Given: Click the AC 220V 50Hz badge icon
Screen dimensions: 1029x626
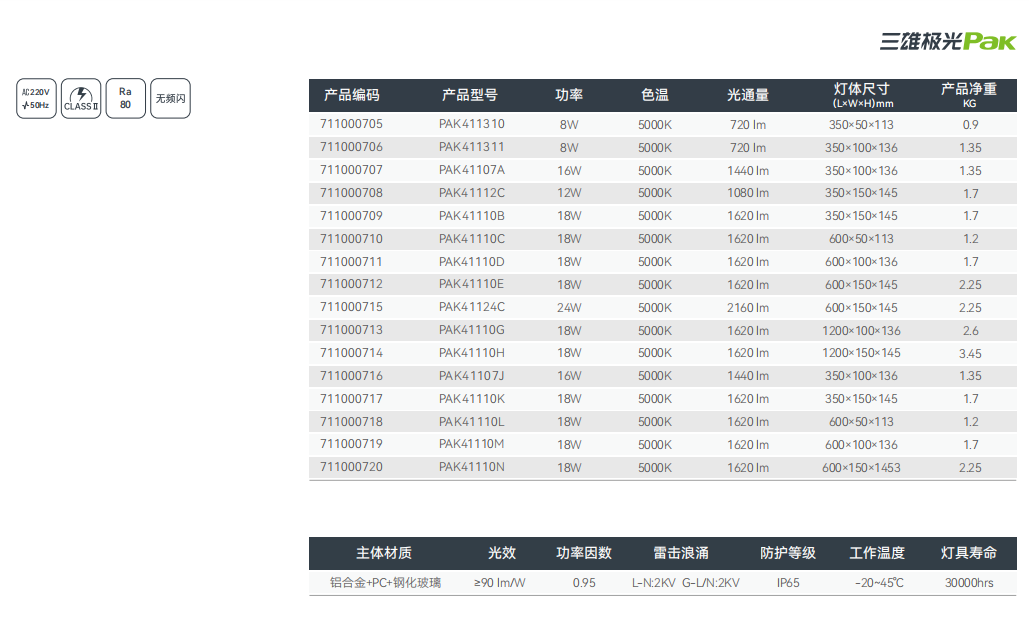Looking at the screenshot, I should point(37,98).
